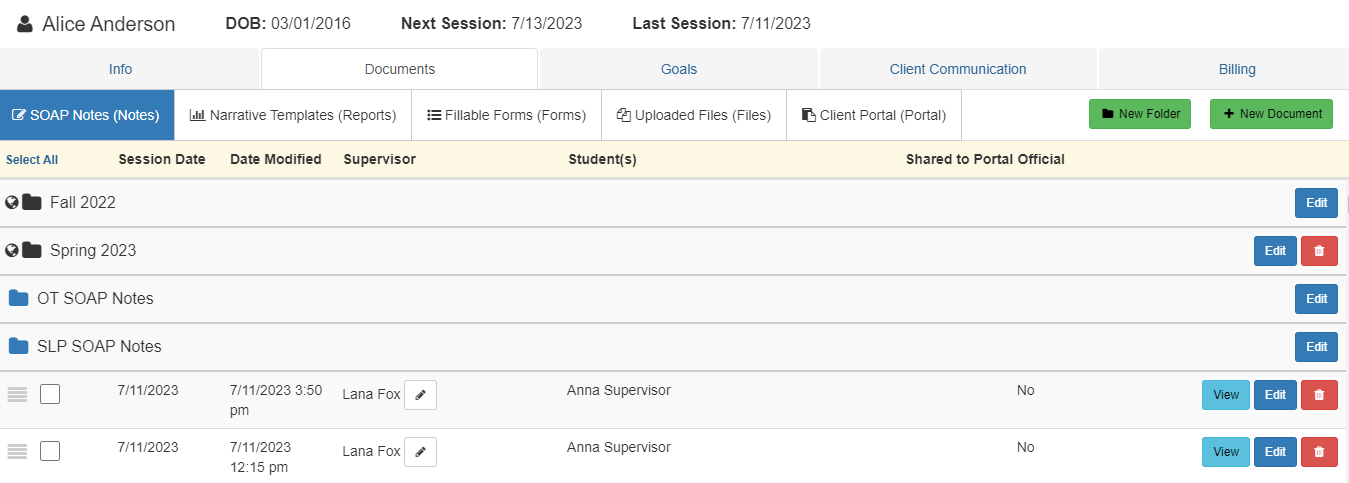The image size is (1349, 483).
Task: View the 7/11/2023 3:50 pm note
Action: tap(1225, 395)
